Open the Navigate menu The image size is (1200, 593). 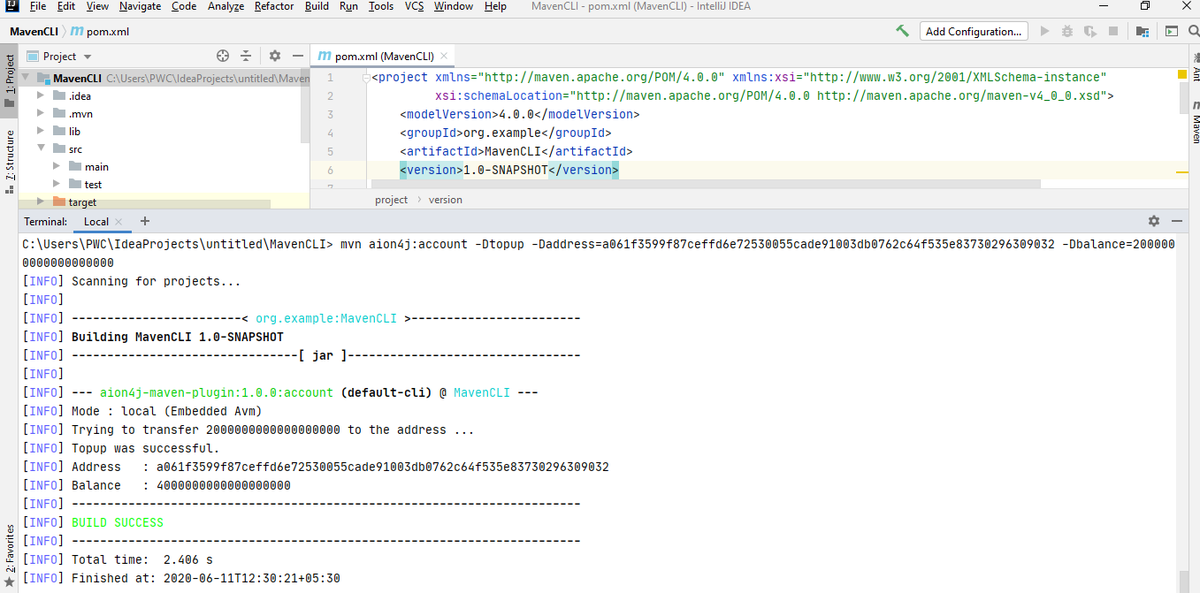point(140,7)
